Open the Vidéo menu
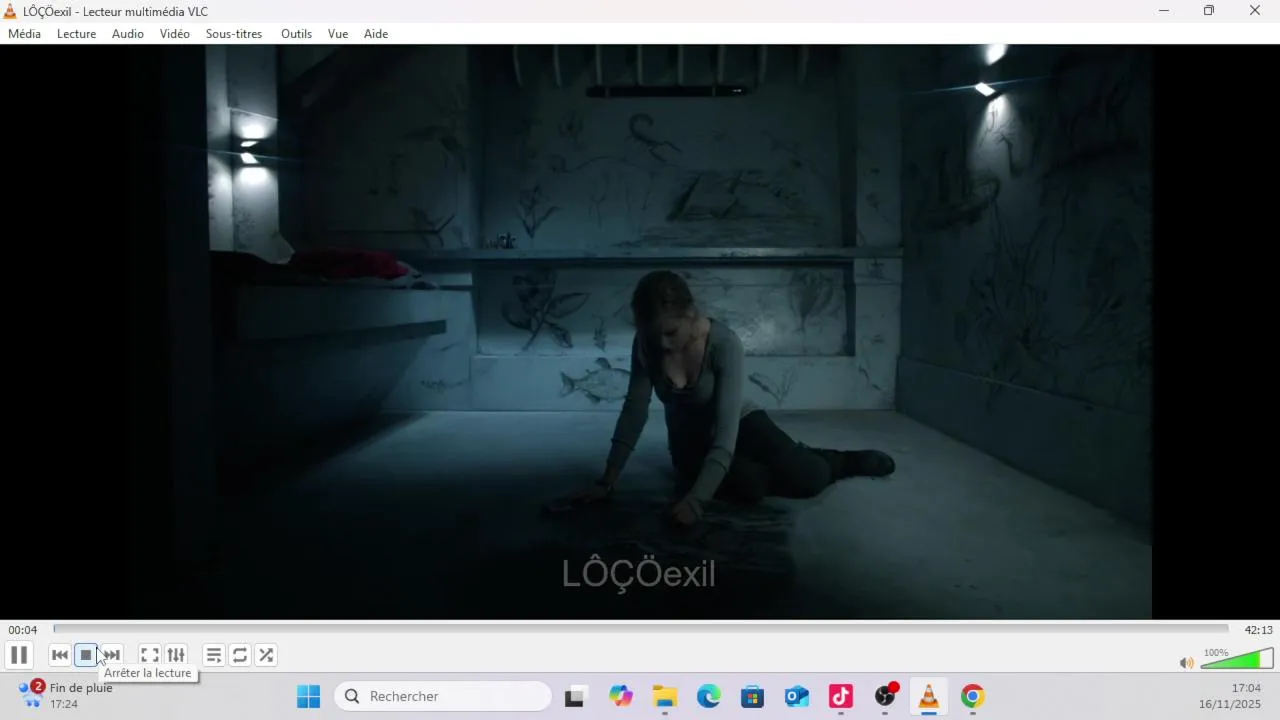The width and height of the screenshot is (1280, 720). pyautogui.click(x=175, y=34)
